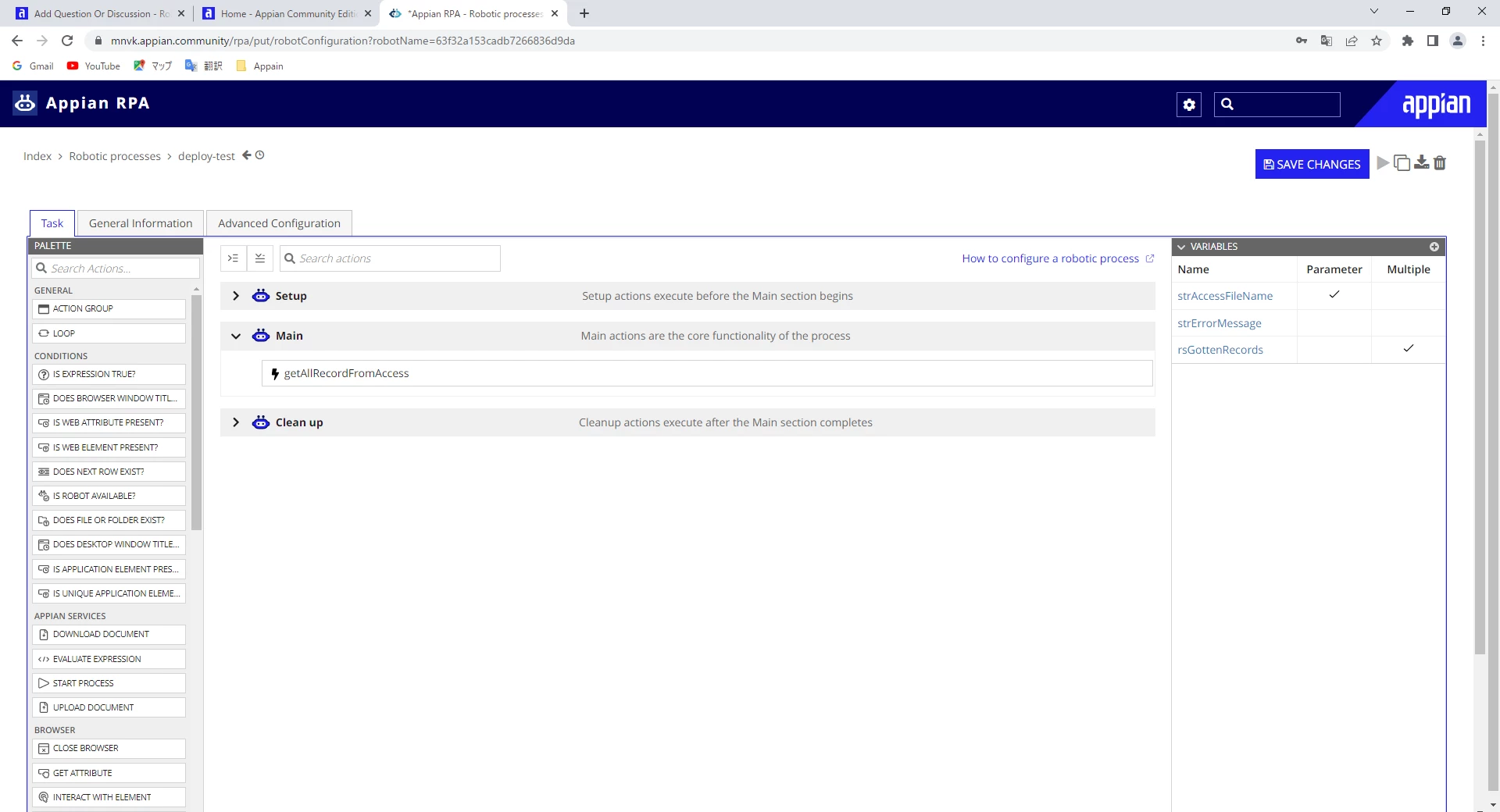Click the palette Search Actions field
This screenshot has height=812, width=1500.
coord(116,269)
